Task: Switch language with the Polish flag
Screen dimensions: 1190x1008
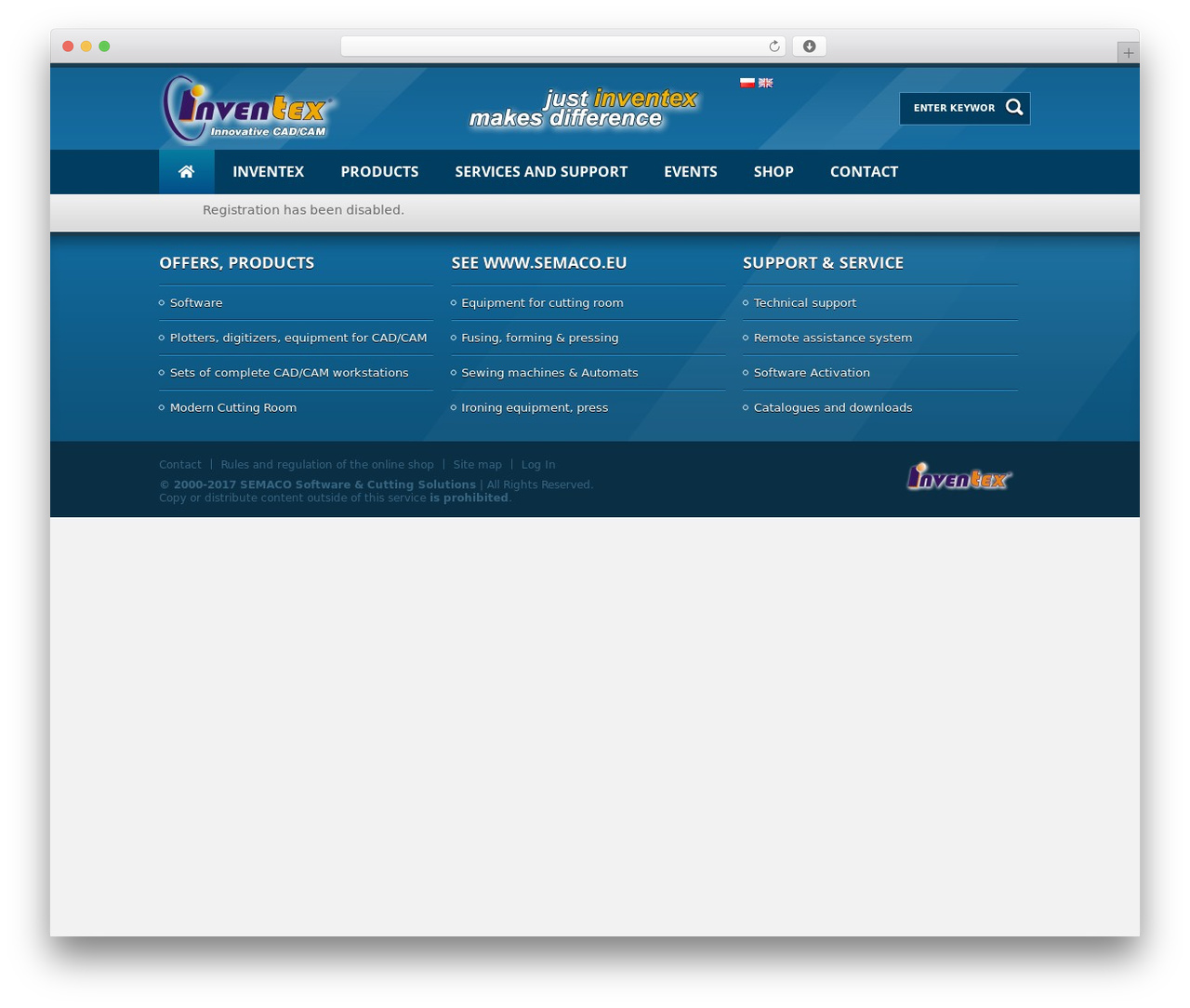Action: pos(747,83)
